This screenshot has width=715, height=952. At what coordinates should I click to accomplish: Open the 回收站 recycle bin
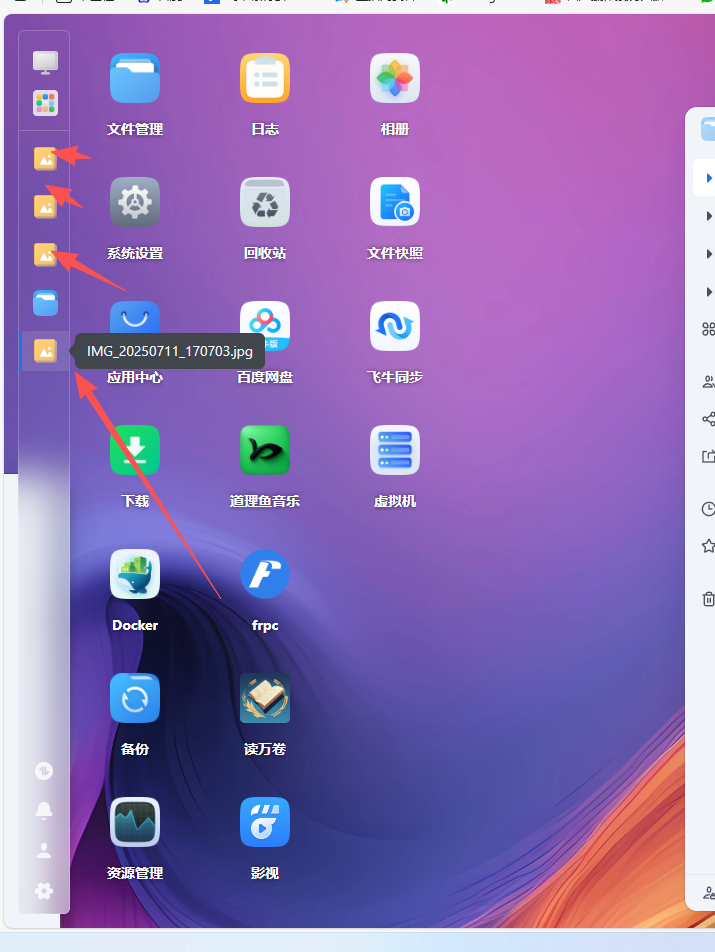[x=265, y=202]
